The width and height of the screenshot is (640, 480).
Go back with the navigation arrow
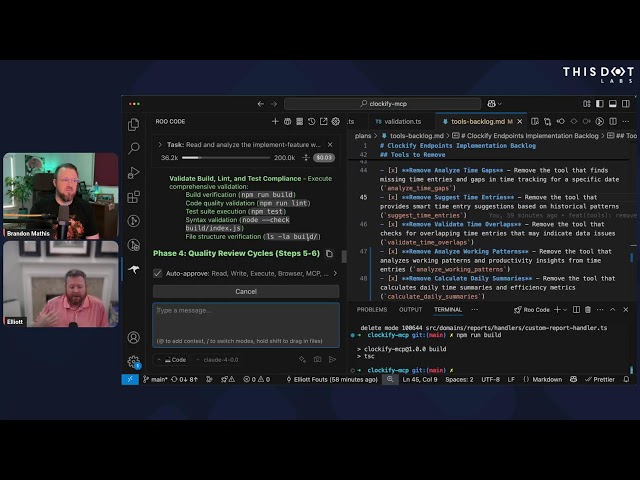click(x=260, y=104)
